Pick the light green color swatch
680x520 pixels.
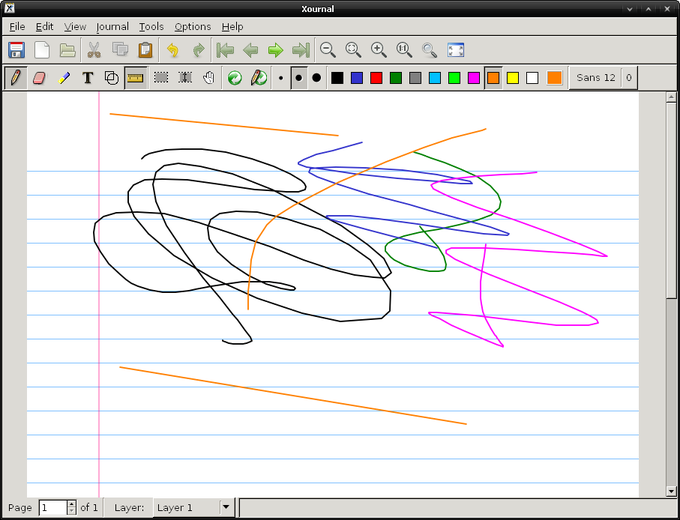click(454, 78)
